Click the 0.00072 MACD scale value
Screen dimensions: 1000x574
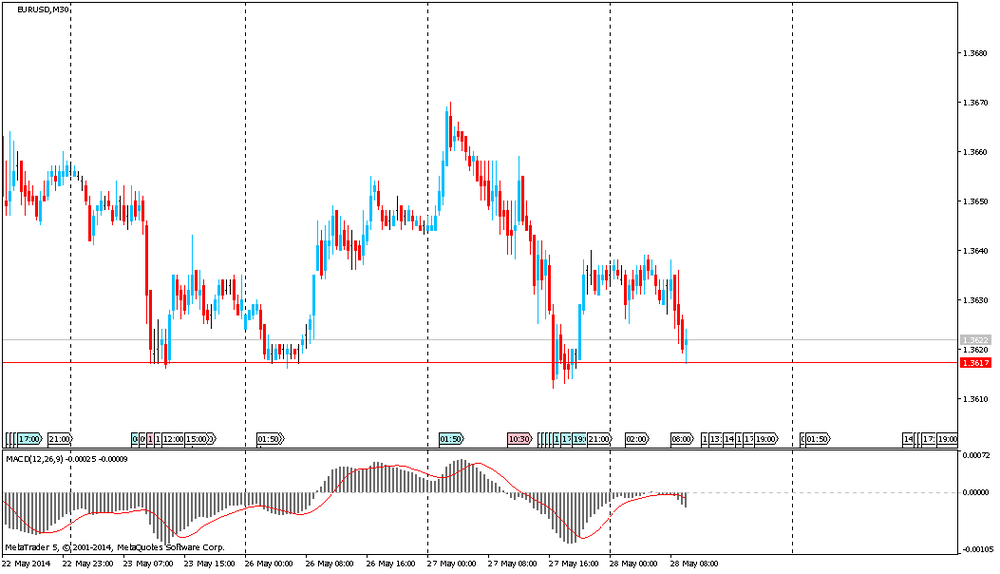[x=975, y=456]
